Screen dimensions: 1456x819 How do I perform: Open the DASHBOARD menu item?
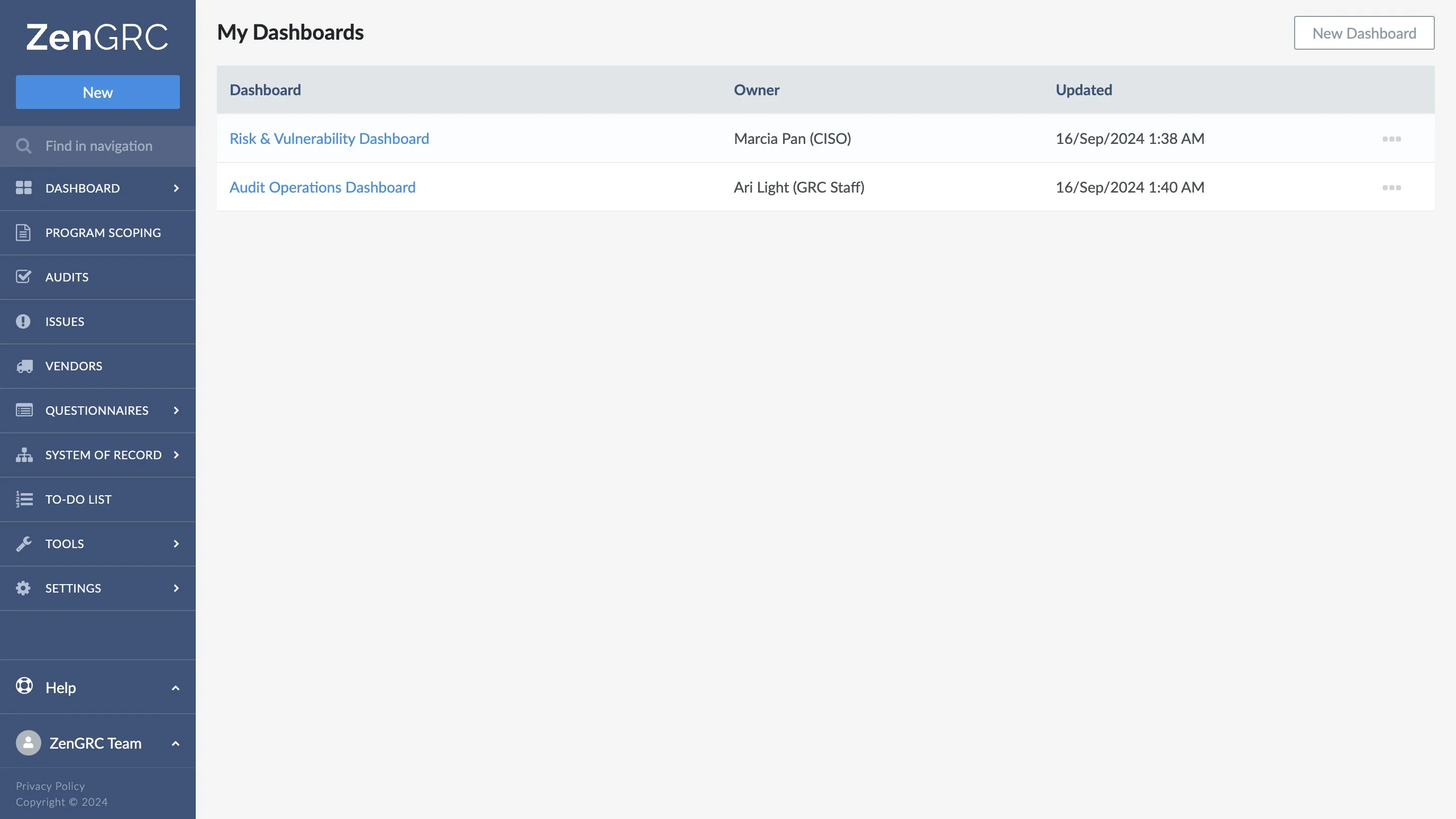(x=98, y=188)
